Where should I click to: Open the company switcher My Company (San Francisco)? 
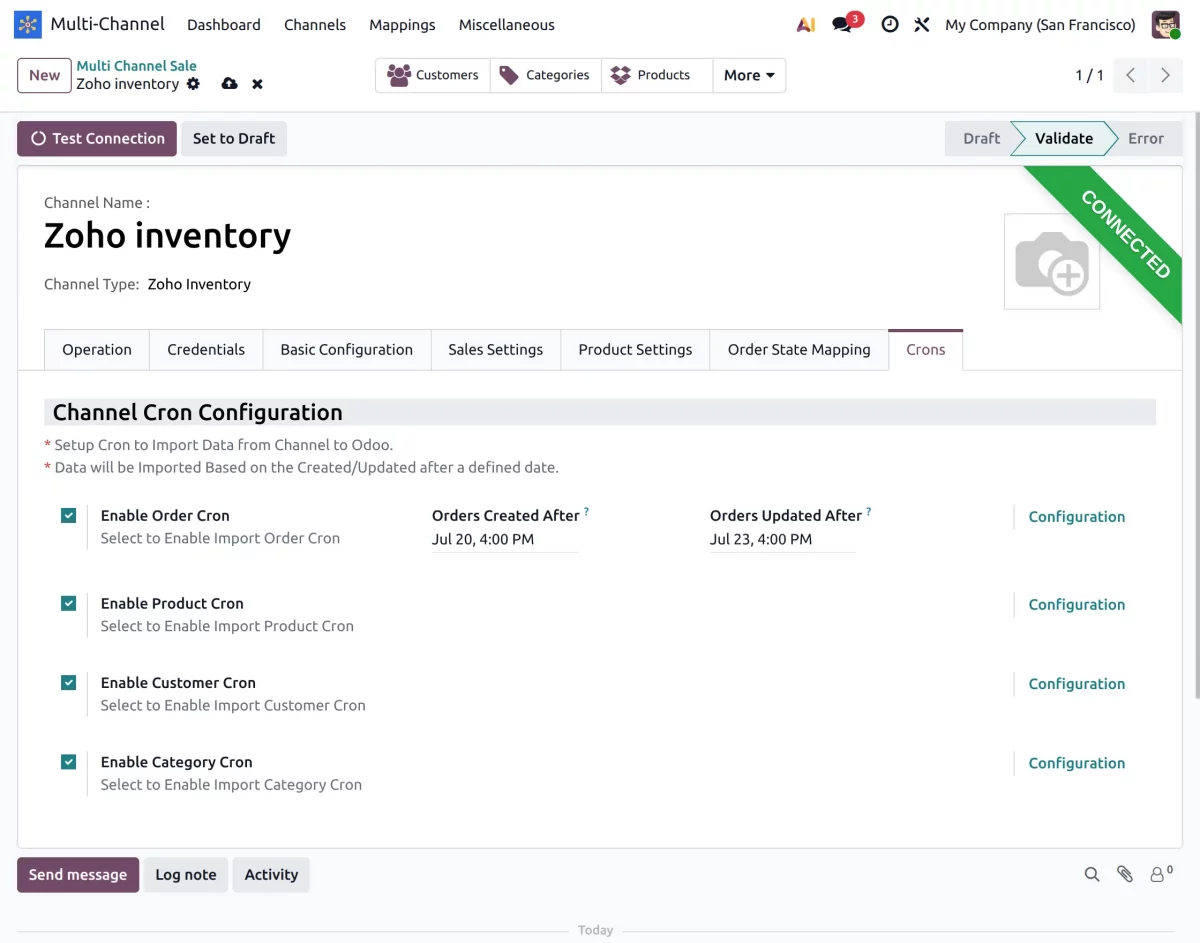1040,25
